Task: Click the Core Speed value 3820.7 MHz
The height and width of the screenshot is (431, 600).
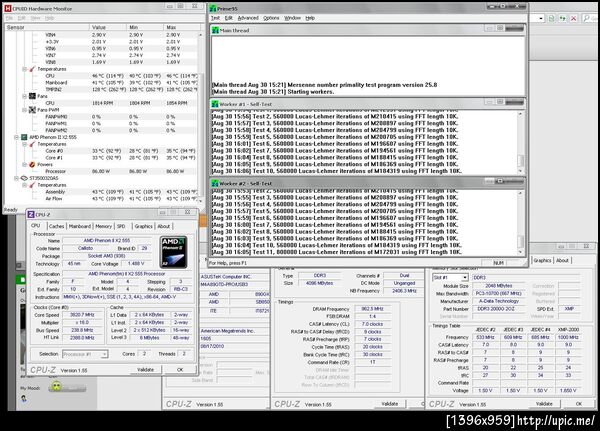Action: click(x=83, y=315)
